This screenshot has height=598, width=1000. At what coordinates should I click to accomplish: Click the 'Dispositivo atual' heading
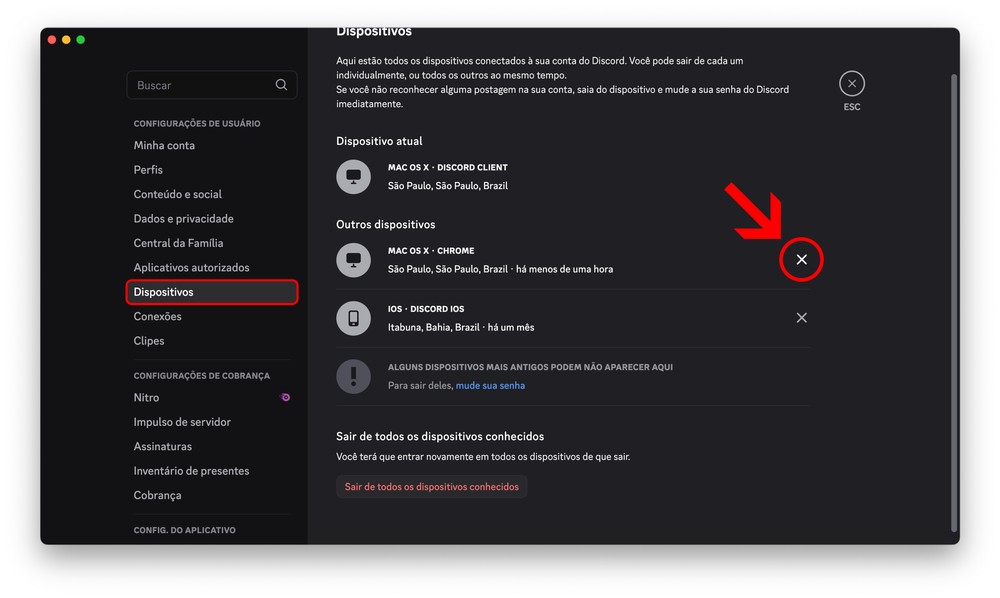tap(379, 141)
